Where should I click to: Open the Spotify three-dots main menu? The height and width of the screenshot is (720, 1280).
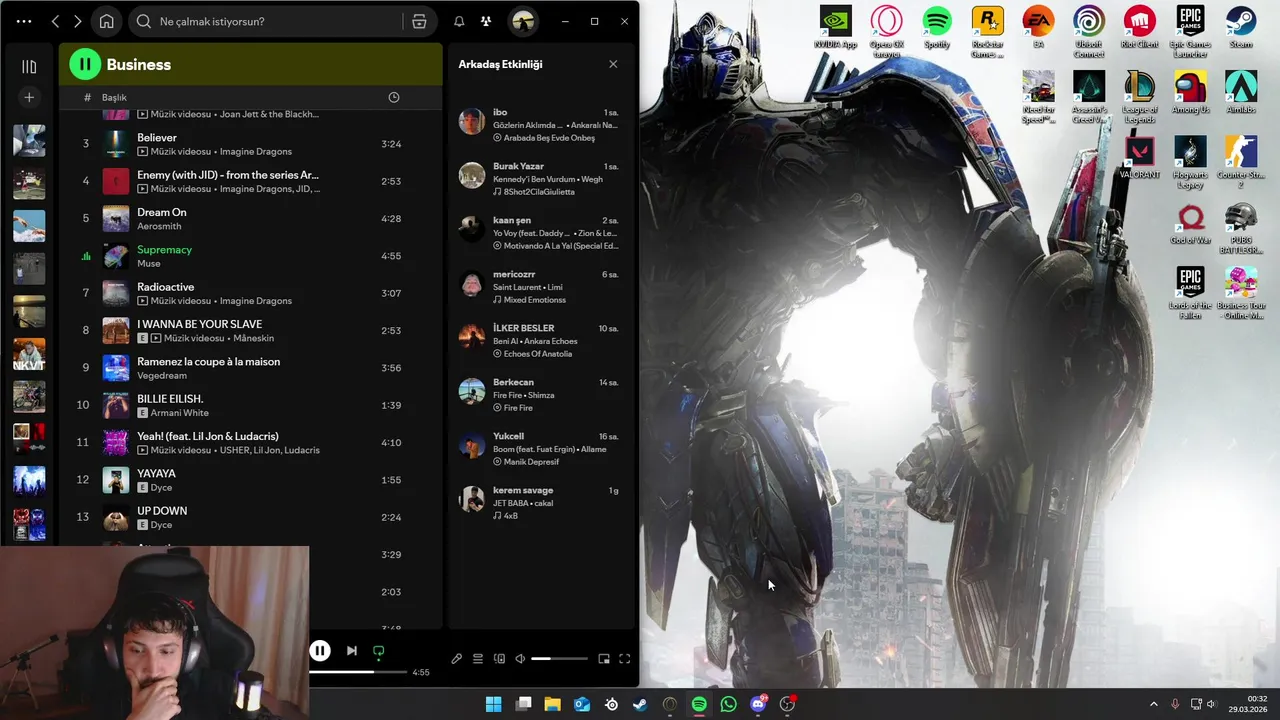point(24,21)
